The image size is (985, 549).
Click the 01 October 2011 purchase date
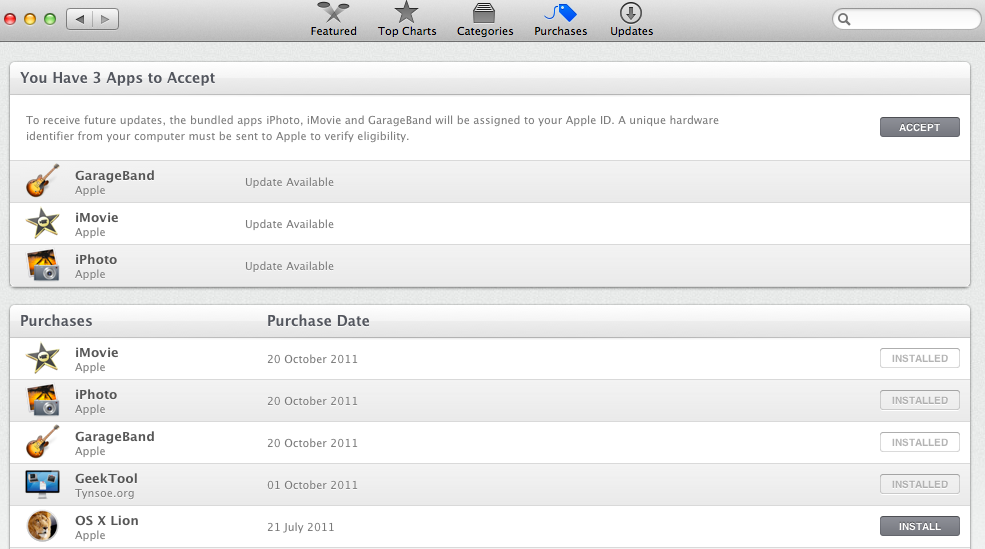(312, 485)
